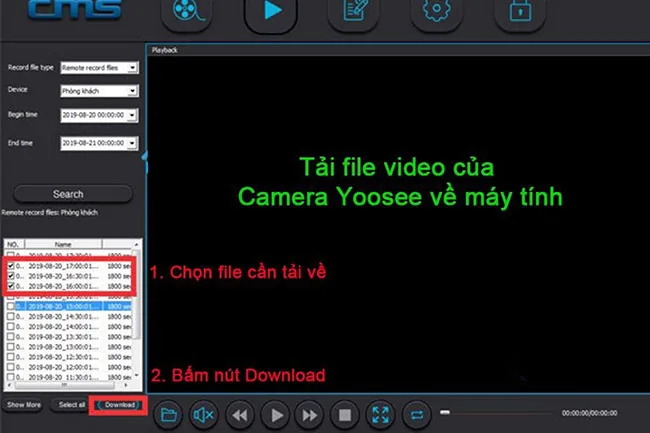Tick the 2019-08-20_14:30:01 checkbox

[x=11, y=317]
